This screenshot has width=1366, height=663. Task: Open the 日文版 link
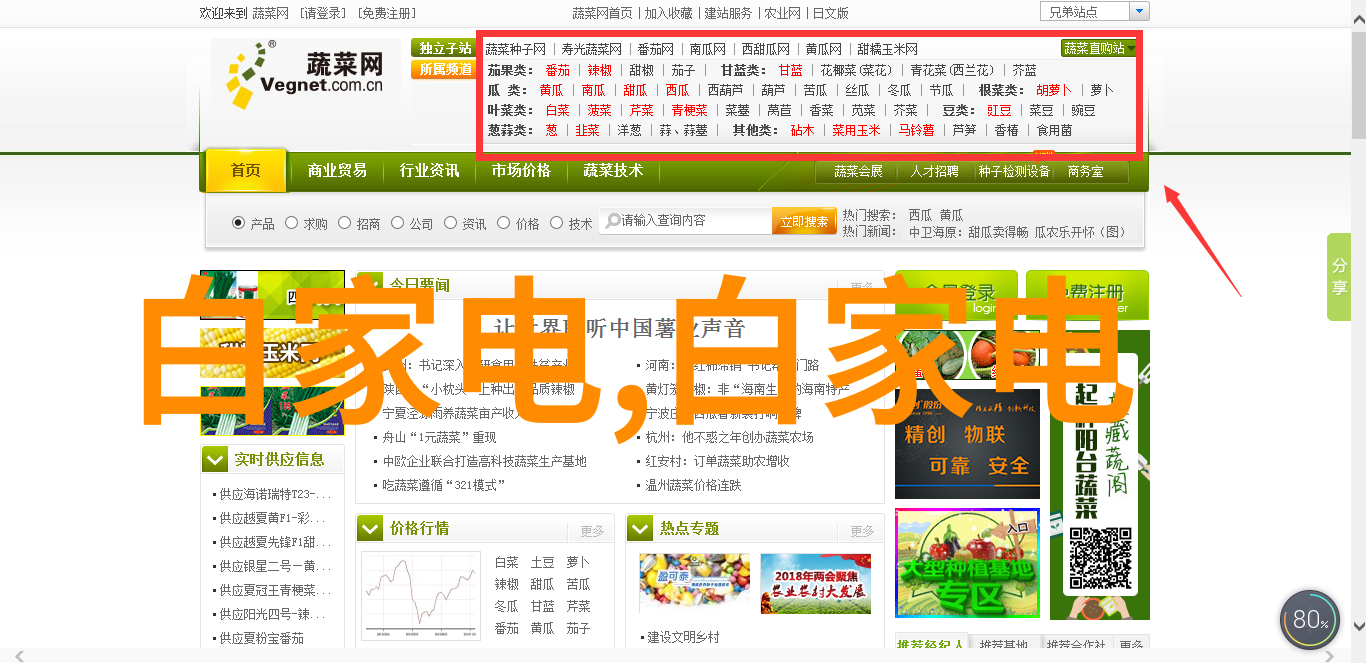coord(830,13)
